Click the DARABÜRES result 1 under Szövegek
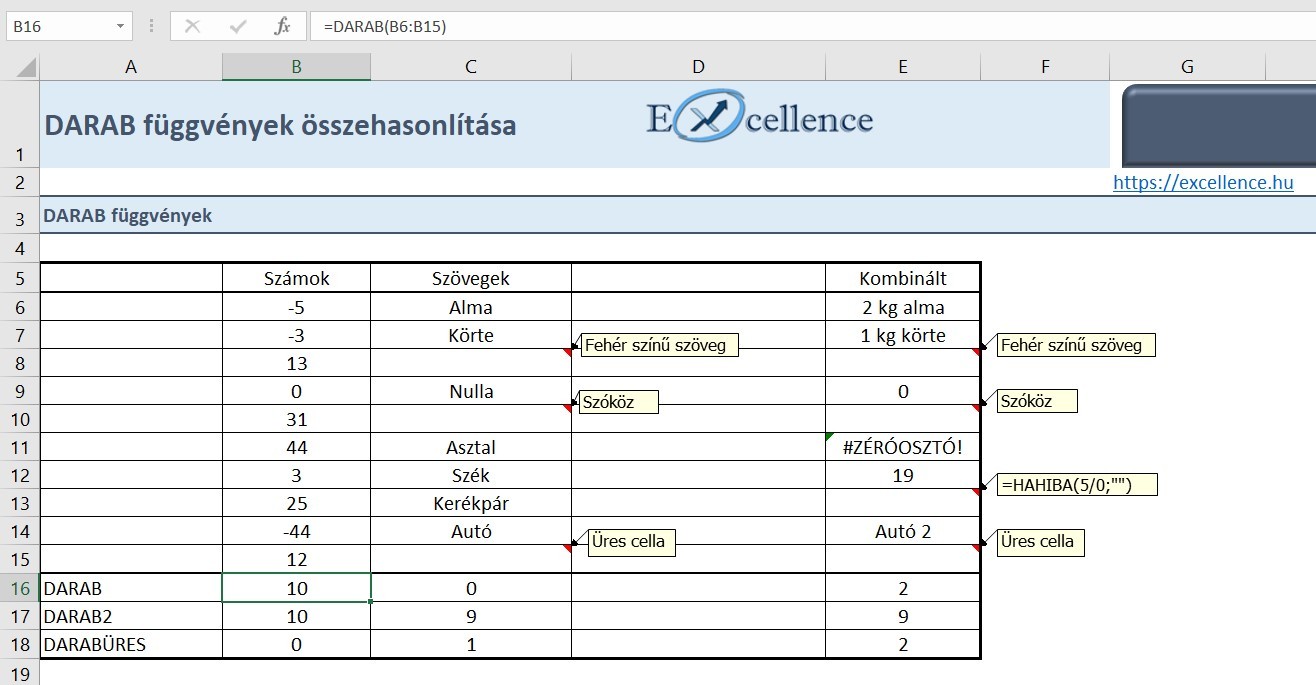1316x685 pixels. [x=471, y=644]
